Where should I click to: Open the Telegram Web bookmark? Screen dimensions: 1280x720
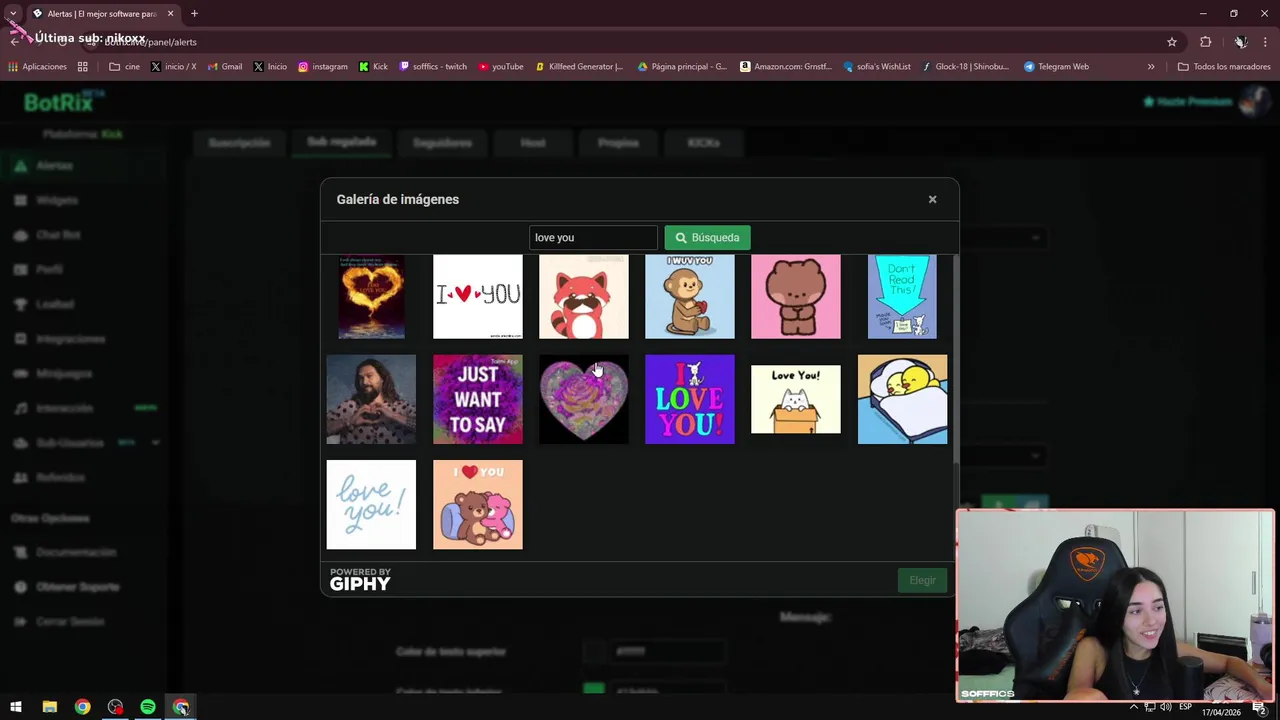coord(1056,67)
